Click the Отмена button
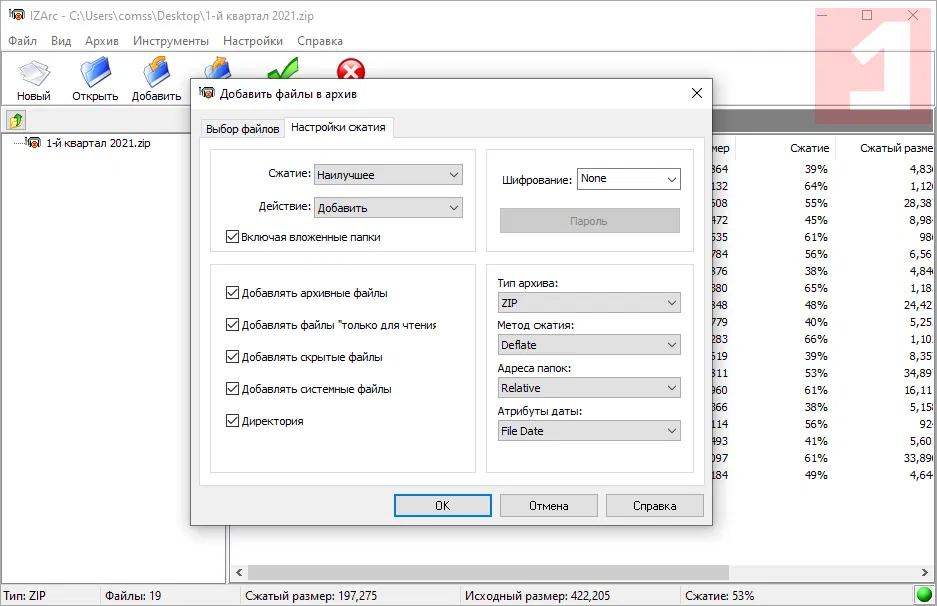 click(549, 506)
